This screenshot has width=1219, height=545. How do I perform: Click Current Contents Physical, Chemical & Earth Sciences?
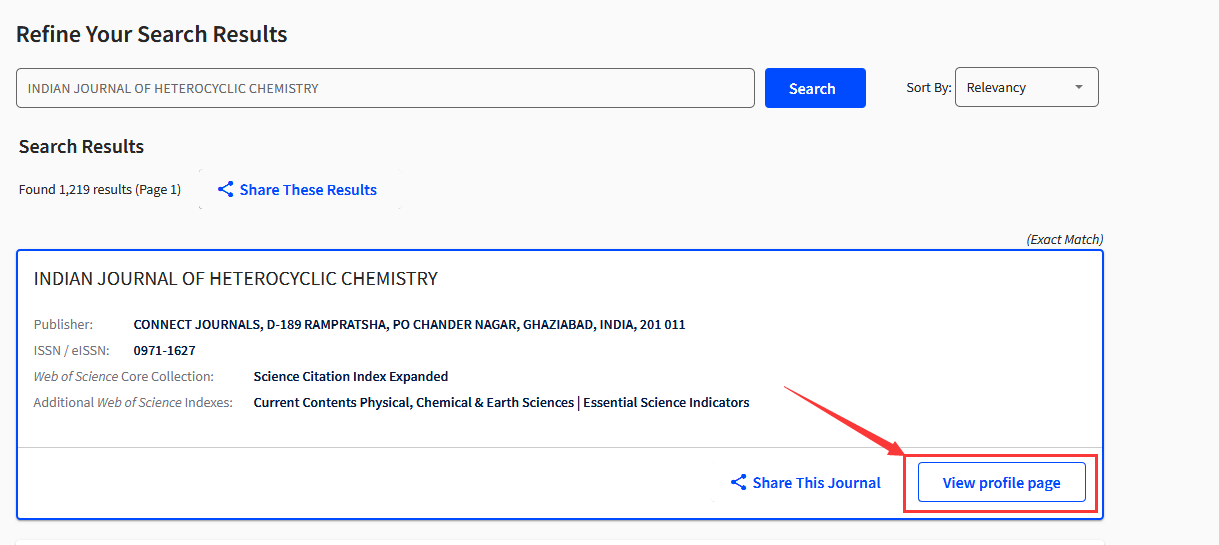[414, 403]
